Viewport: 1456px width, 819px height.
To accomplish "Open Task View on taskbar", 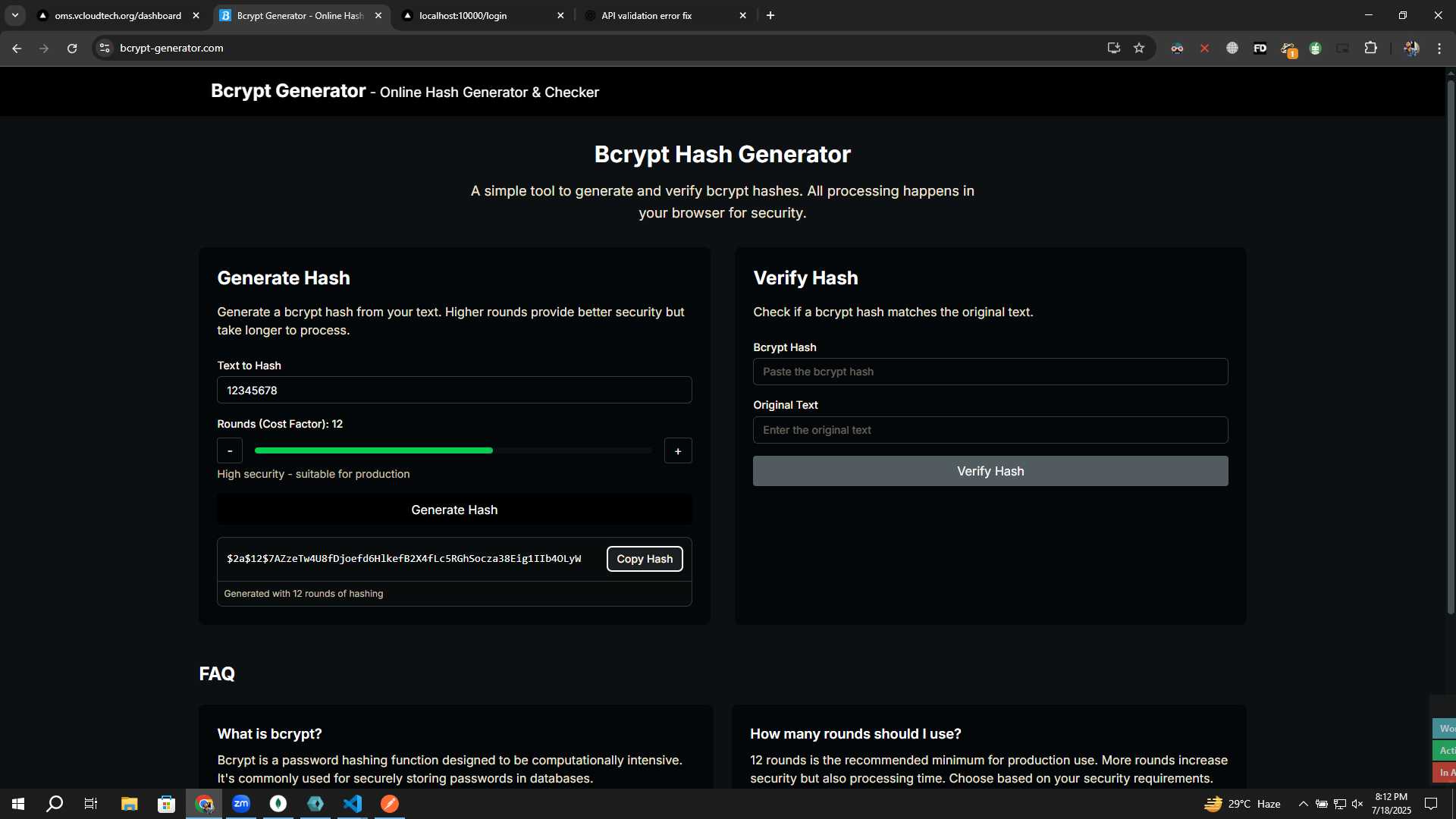I will 91,804.
